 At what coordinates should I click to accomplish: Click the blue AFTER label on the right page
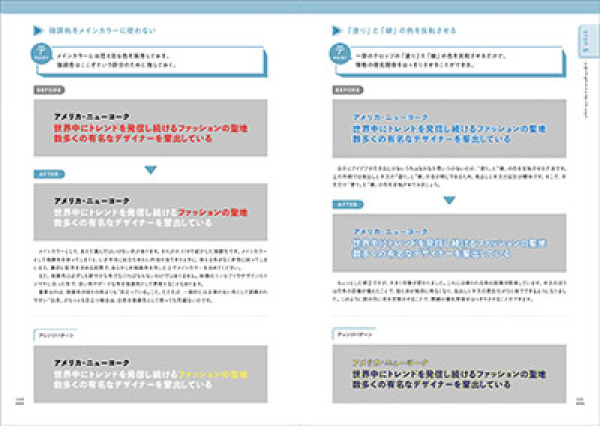[348, 205]
